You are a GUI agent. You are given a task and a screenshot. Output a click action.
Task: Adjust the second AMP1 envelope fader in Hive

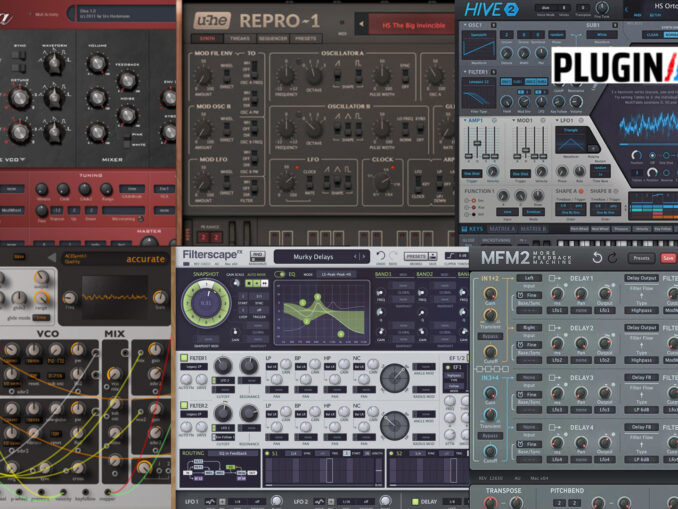477,144
